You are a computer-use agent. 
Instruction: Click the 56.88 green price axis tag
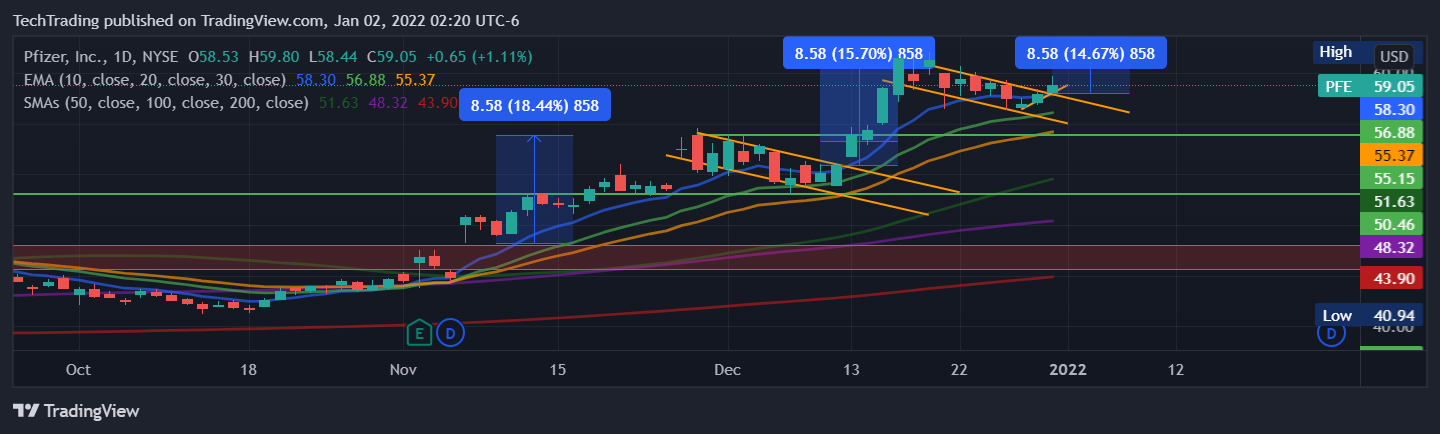click(1392, 132)
